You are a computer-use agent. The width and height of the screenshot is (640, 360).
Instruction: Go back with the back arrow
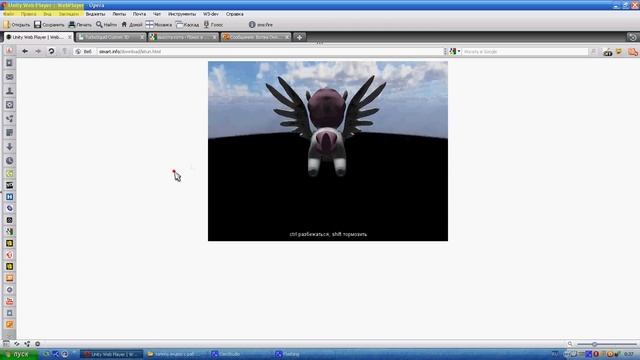pos(25,51)
